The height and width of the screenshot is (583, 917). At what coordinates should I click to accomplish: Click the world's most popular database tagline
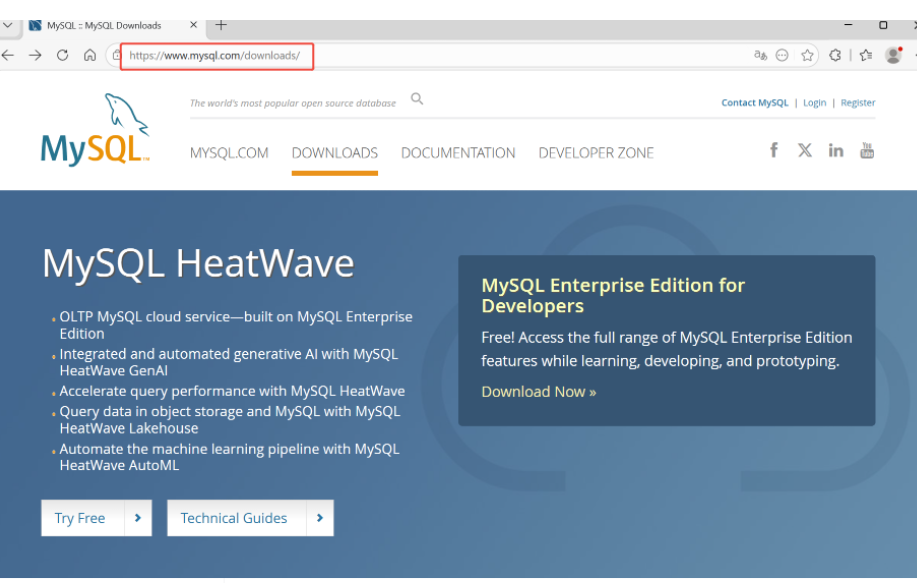point(292,103)
